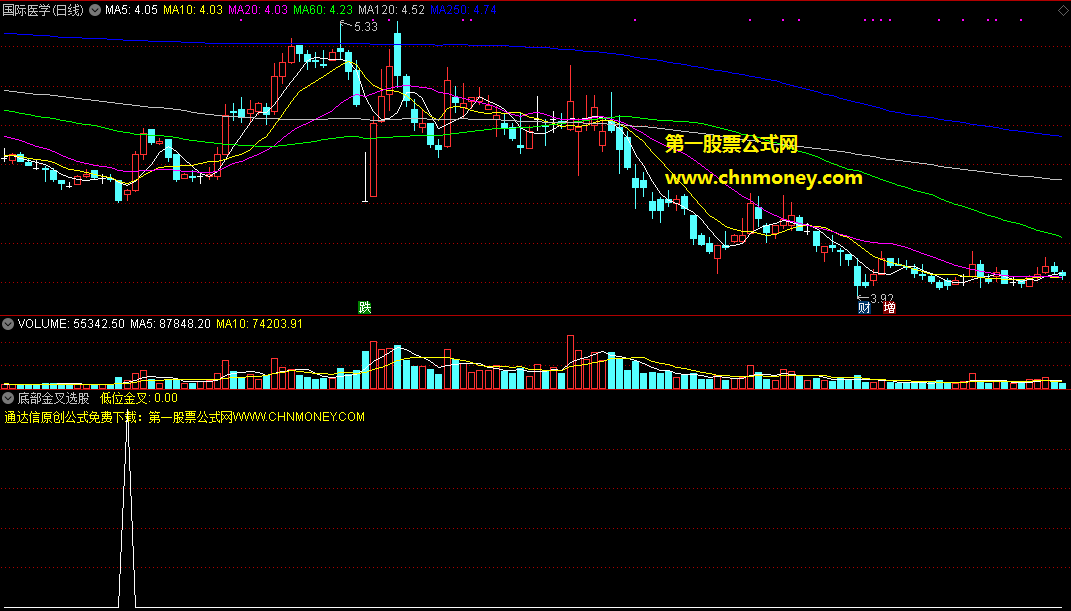
Task: Click the white spike in the indicator panel
Action: pos(127,509)
